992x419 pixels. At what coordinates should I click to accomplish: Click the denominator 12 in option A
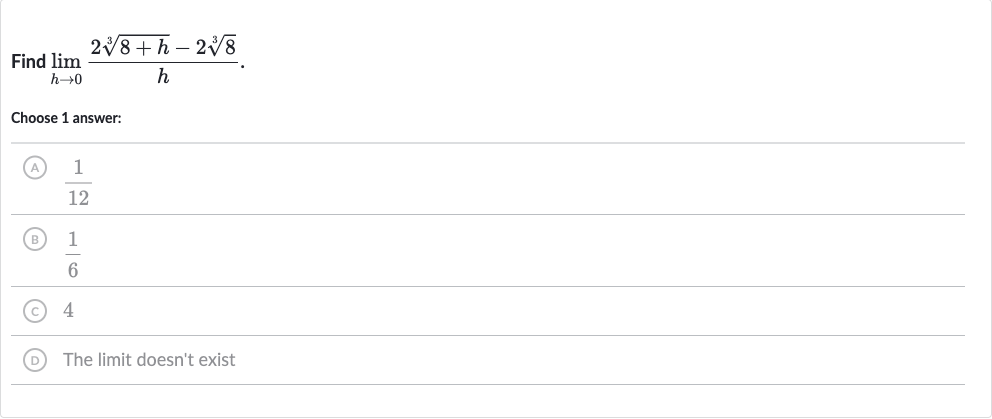[78, 198]
